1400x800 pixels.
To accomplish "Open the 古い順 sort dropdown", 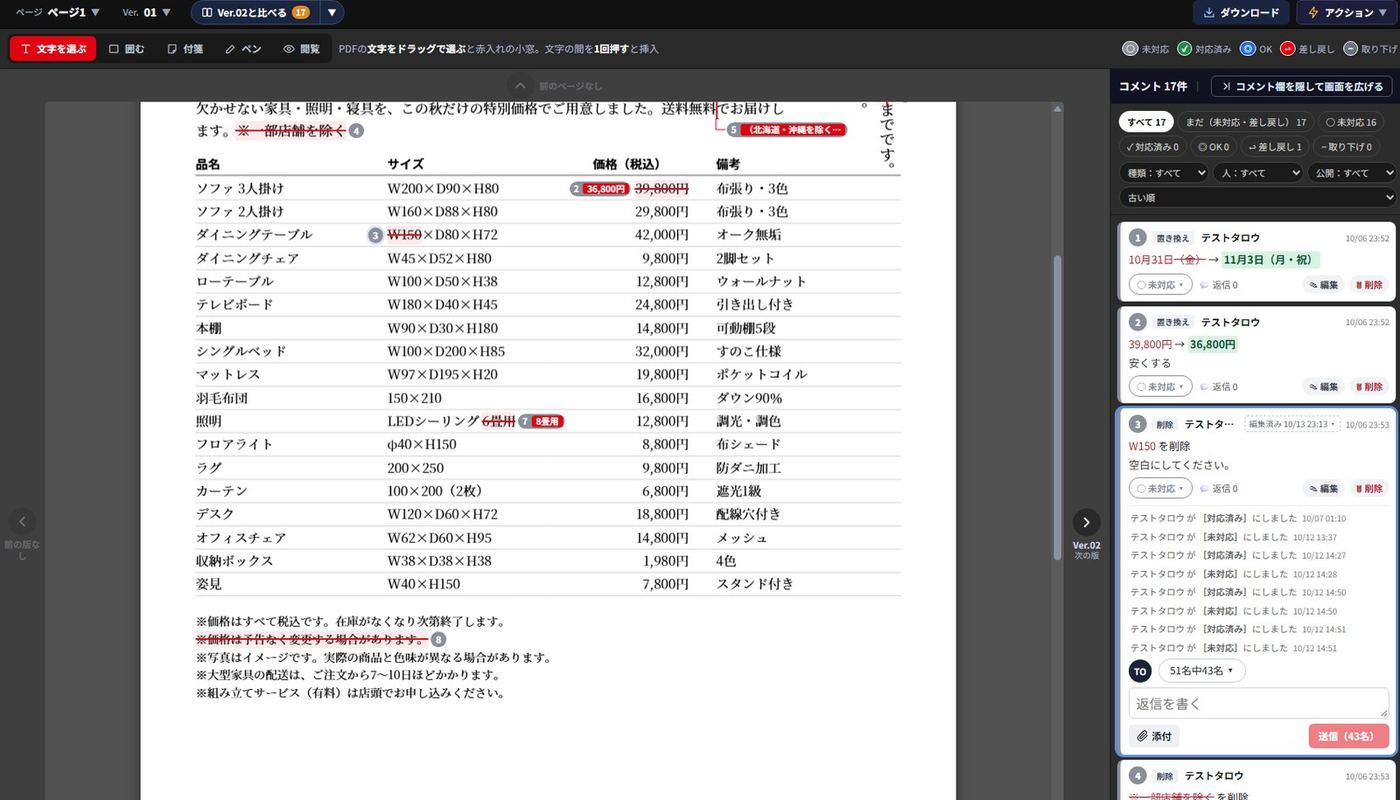I will click(x=1257, y=198).
